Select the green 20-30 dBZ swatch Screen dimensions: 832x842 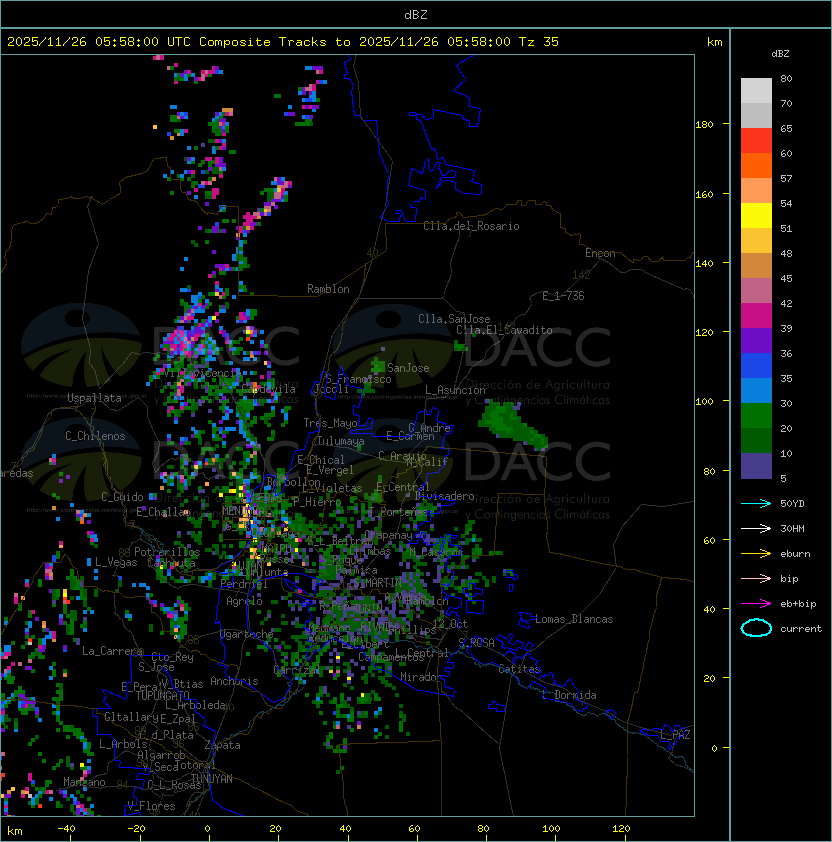(756, 416)
